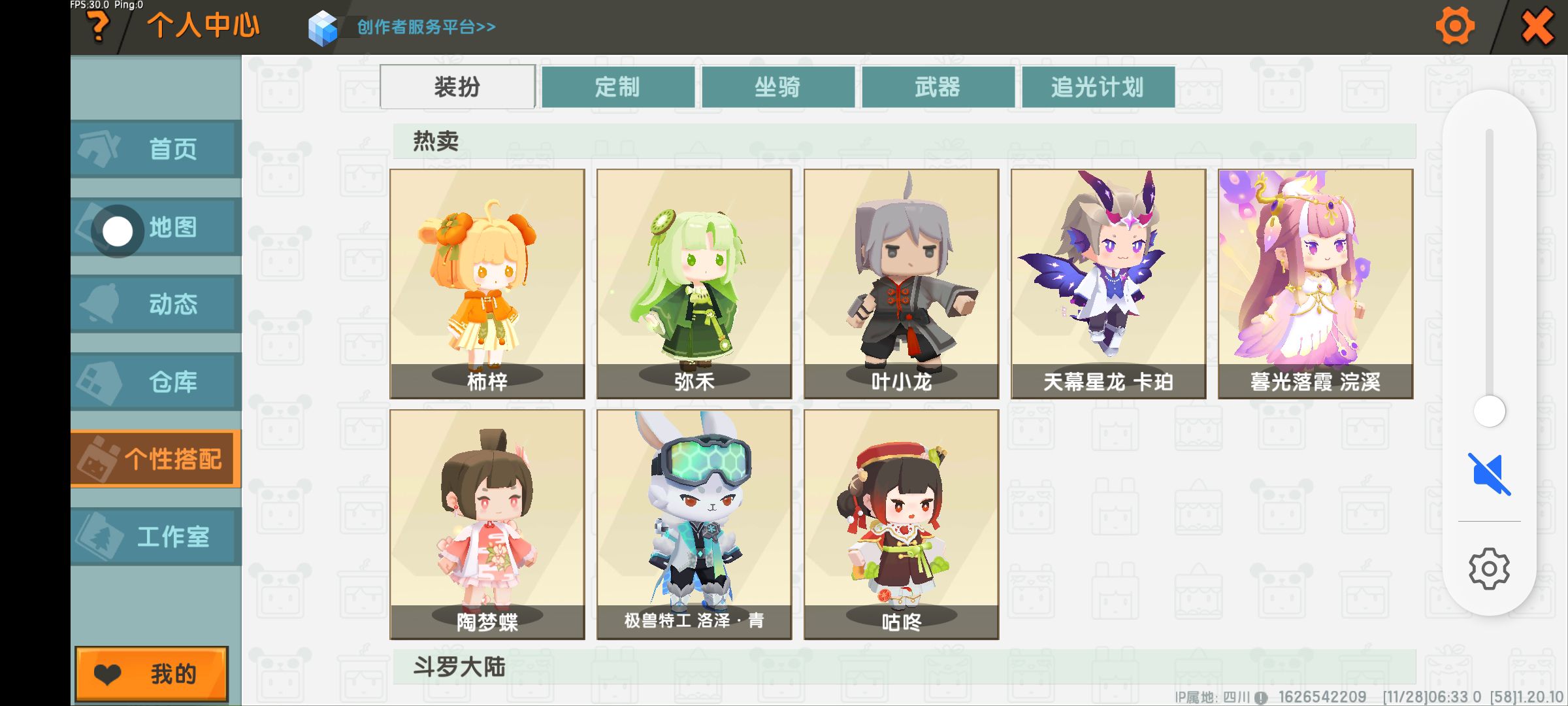Image resolution: width=1568 pixels, height=706 pixels.
Task: Open the 首页 home sidebar item
Action: pos(155,149)
